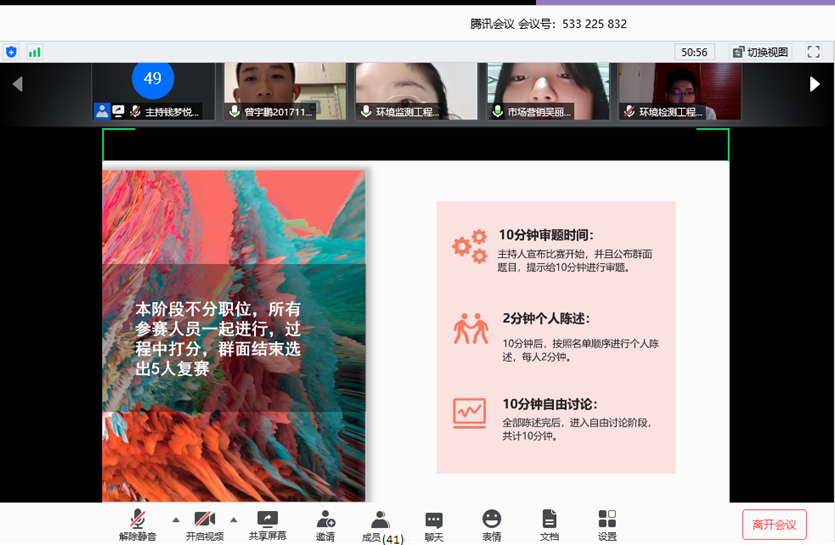This screenshot has width=835, height=545.
Task: Click the blue security shield icon
Action: 12,52
